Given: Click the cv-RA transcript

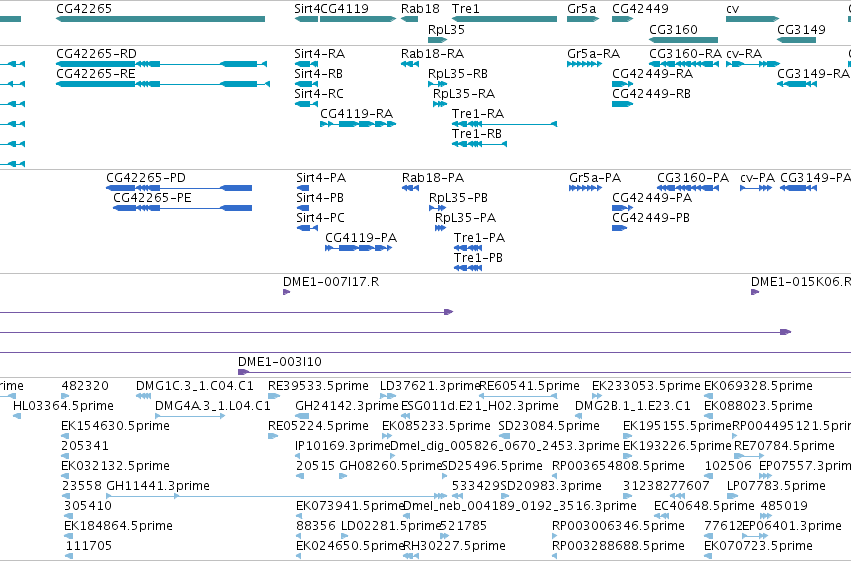Looking at the screenshot, I should 753,64.
